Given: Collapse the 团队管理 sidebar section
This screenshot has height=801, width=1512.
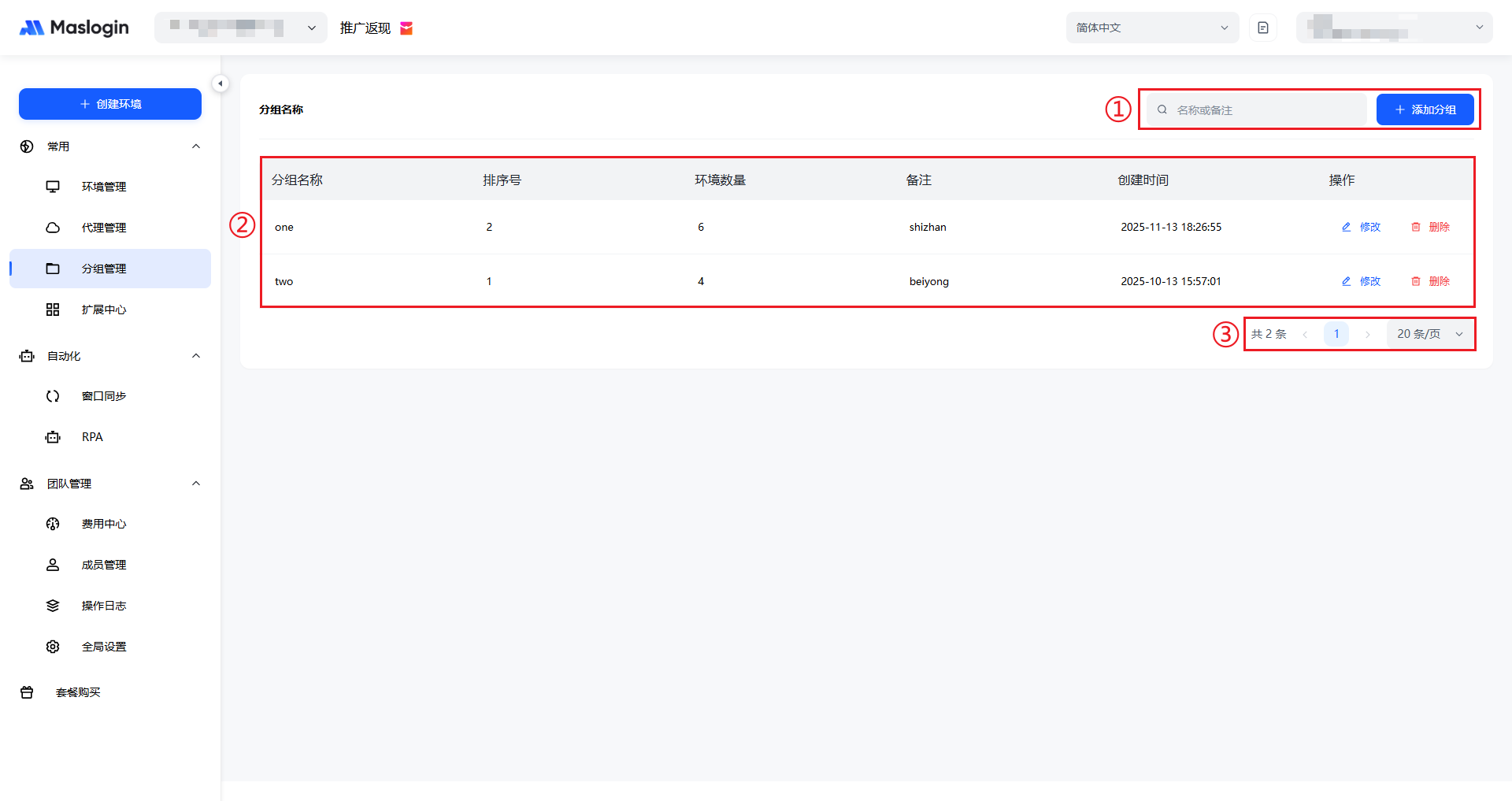Looking at the screenshot, I should [196, 484].
